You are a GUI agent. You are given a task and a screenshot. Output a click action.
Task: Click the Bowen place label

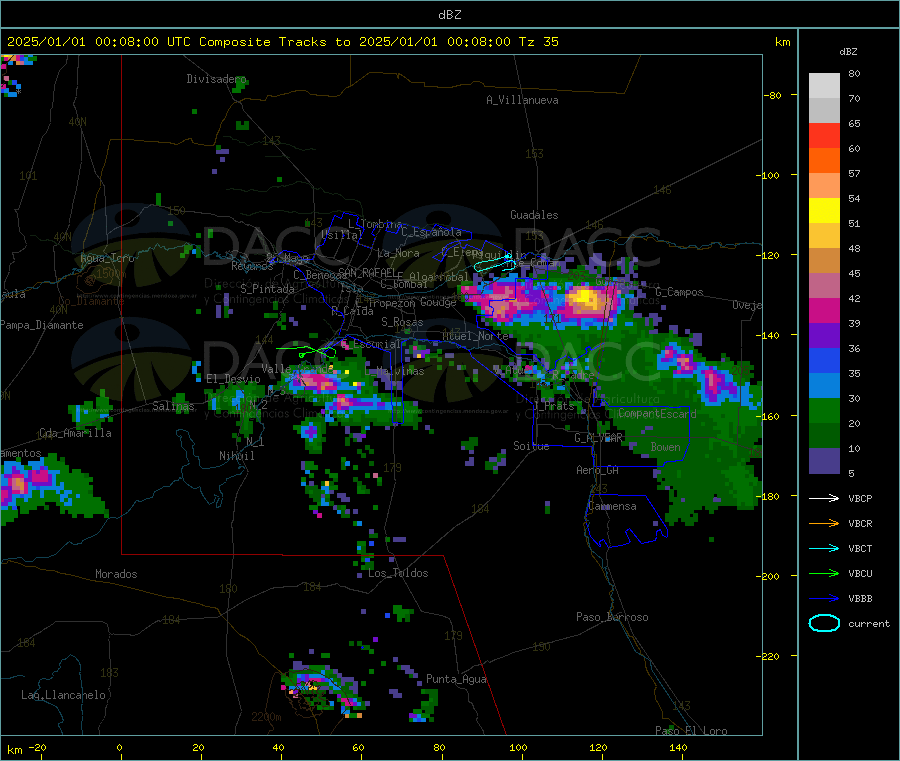click(x=665, y=447)
